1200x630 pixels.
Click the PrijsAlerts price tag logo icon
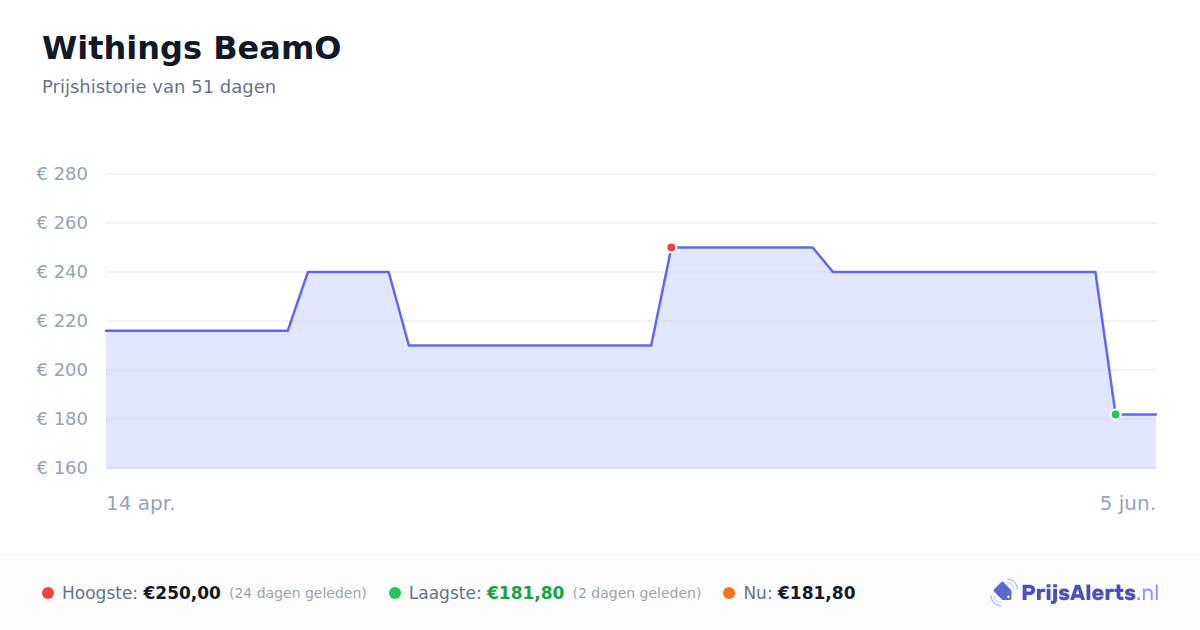point(1003,593)
